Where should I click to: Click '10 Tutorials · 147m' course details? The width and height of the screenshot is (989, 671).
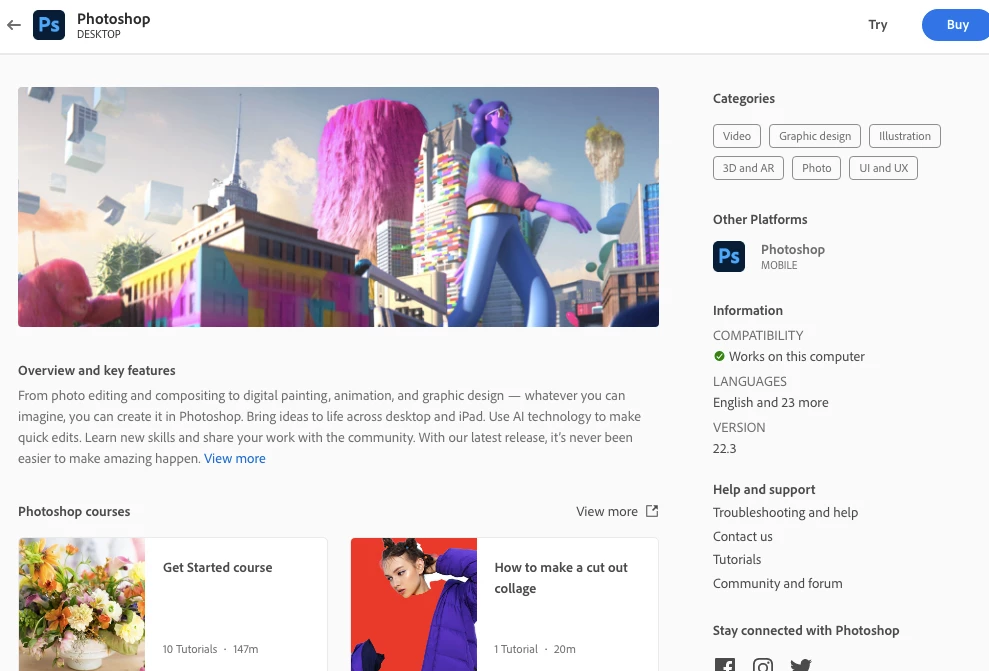(210, 649)
